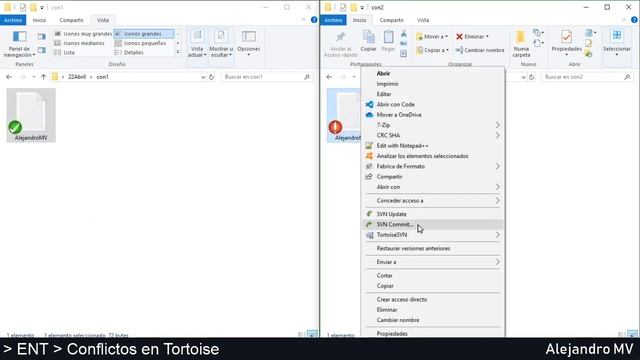This screenshot has height=360, width=640.
Task: Expand the Abrir con submenu arrow
Action: point(498,187)
